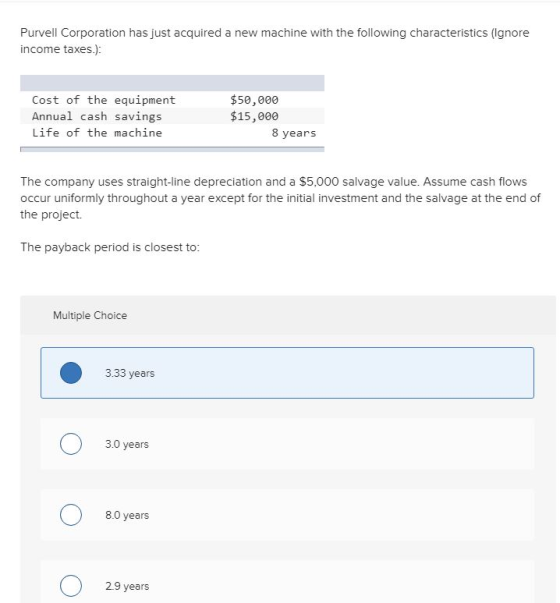Click the 3.0 years answer label
This screenshot has height=603, width=560.
pos(127,444)
